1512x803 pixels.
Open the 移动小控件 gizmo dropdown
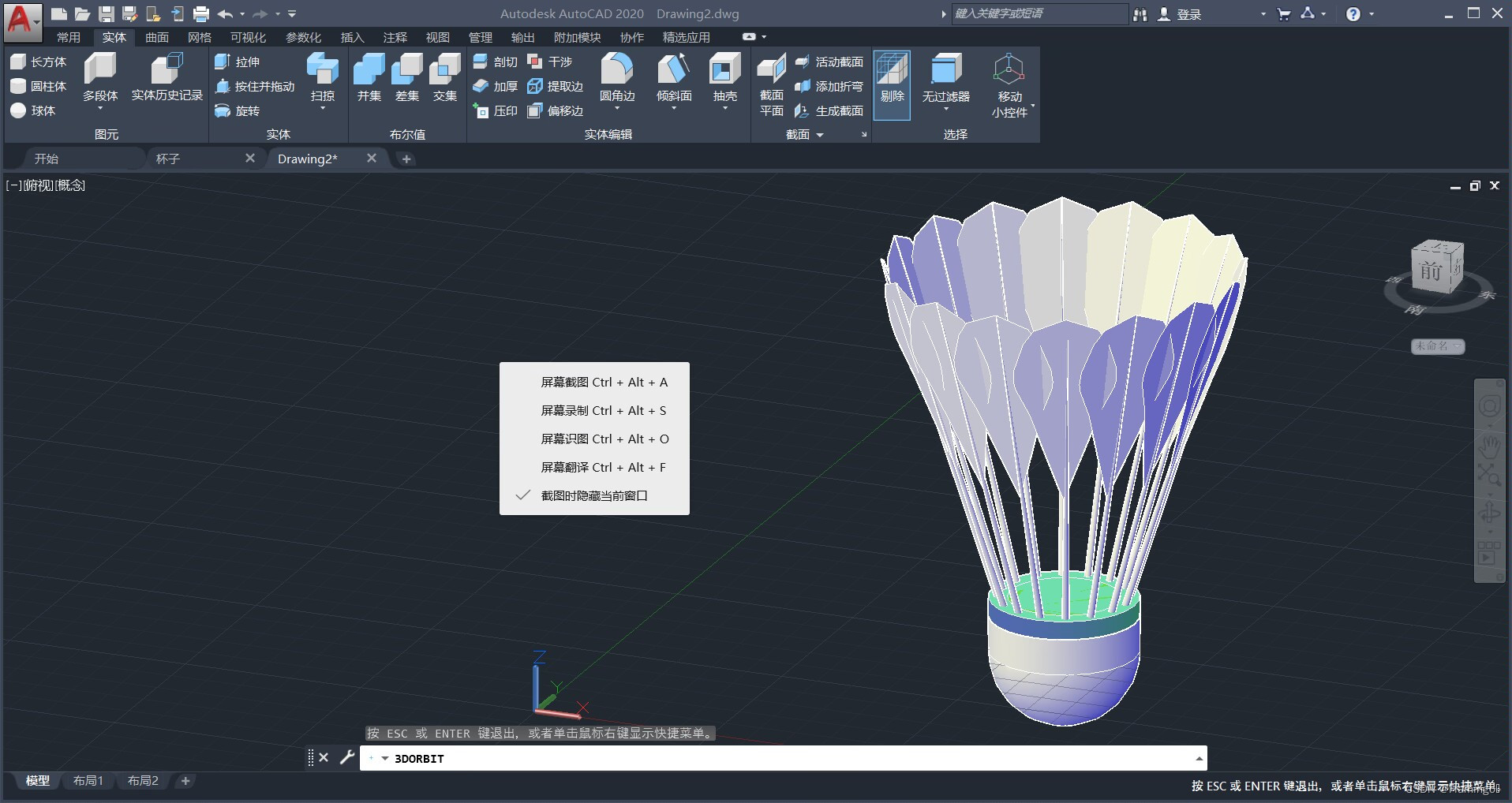tap(1032, 106)
